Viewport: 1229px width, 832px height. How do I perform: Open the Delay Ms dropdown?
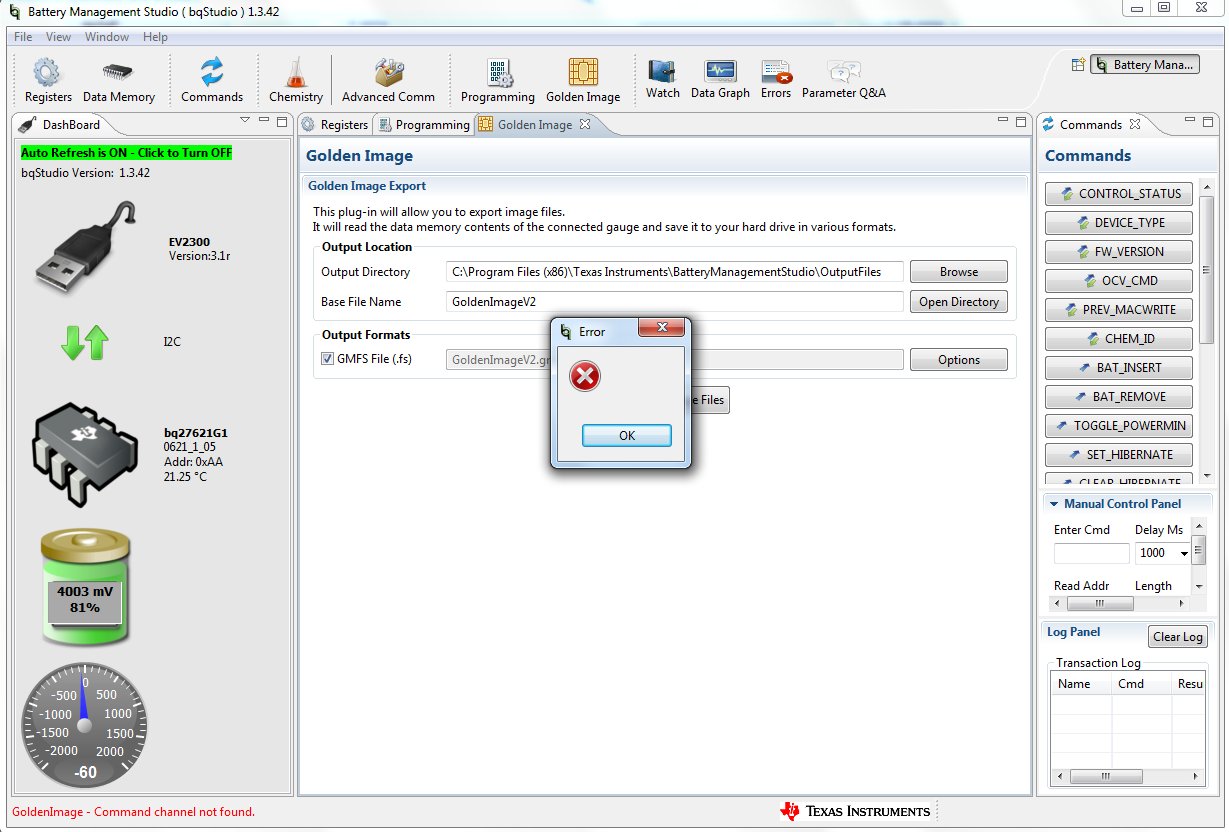pyautogui.click(x=1184, y=553)
